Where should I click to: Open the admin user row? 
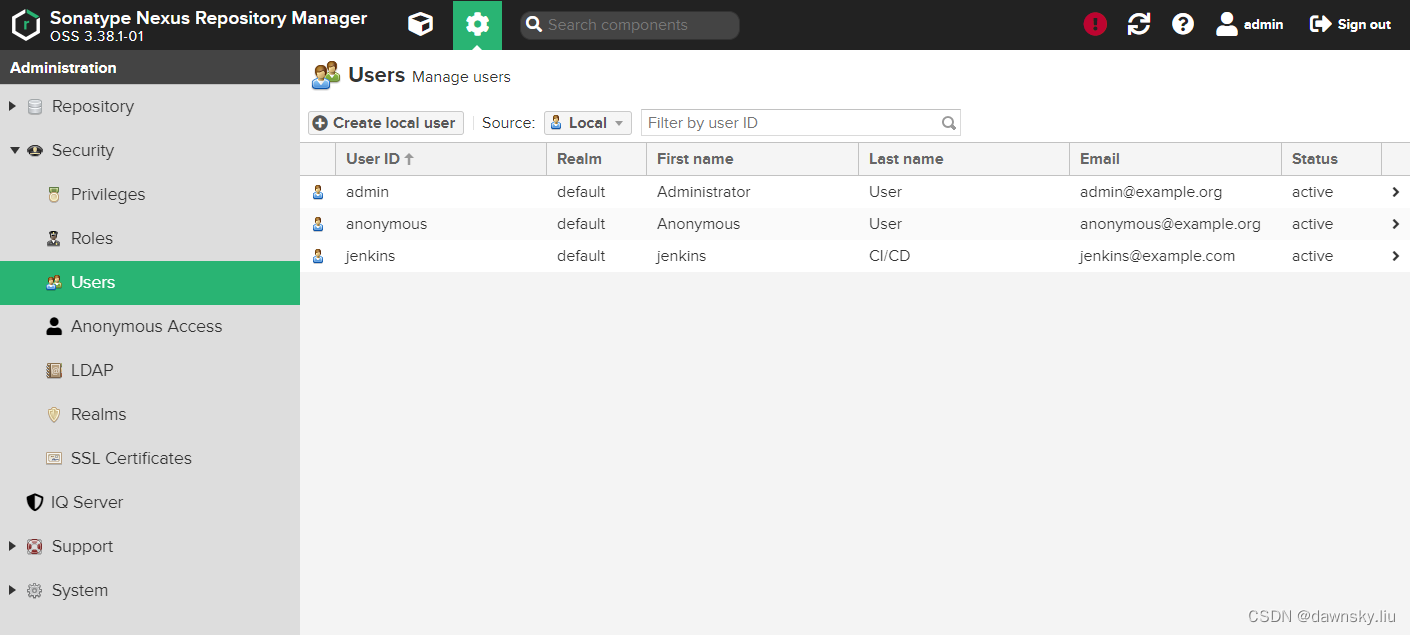[x=855, y=192]
